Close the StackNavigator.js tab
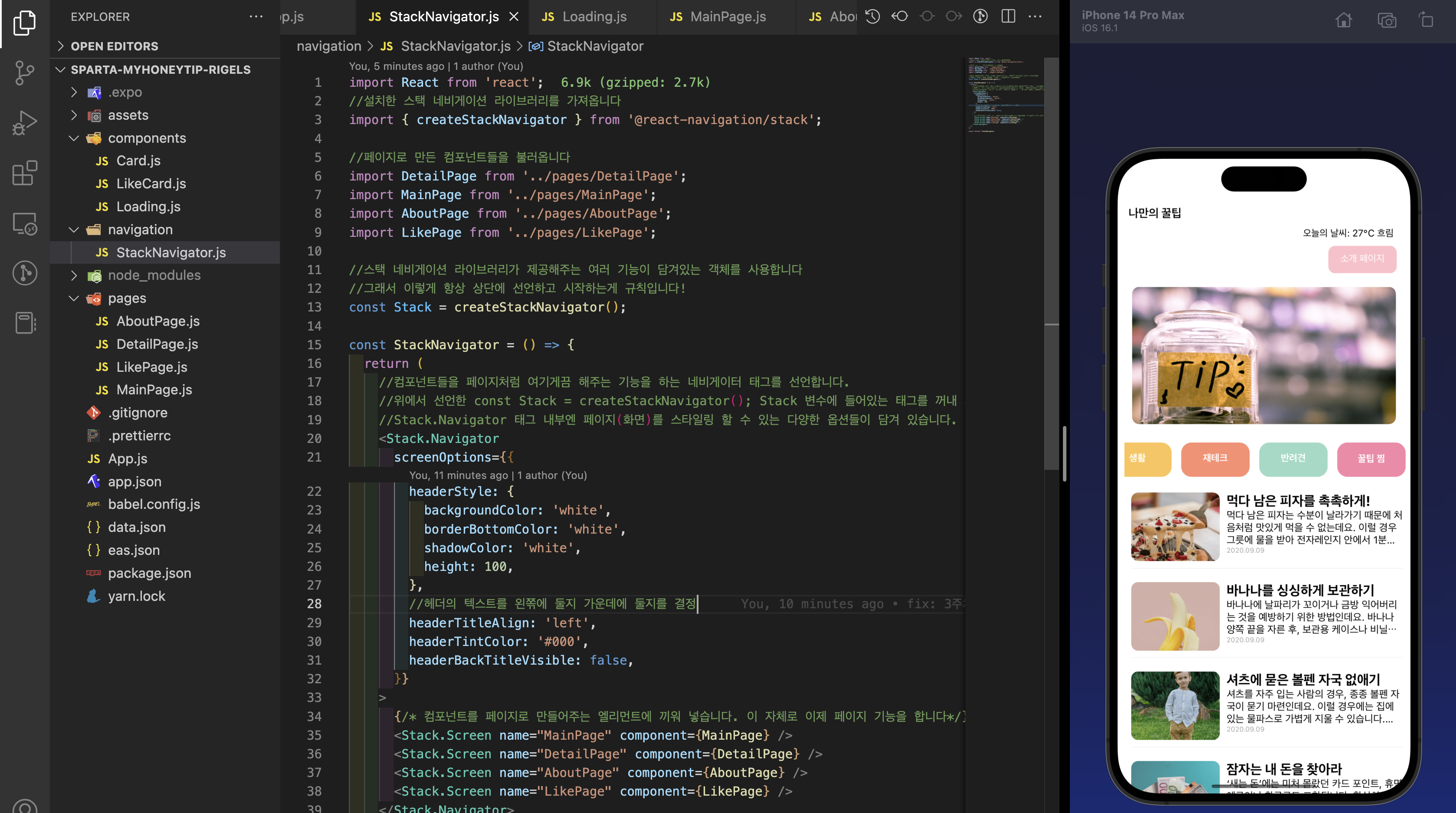 click(514, 16)
